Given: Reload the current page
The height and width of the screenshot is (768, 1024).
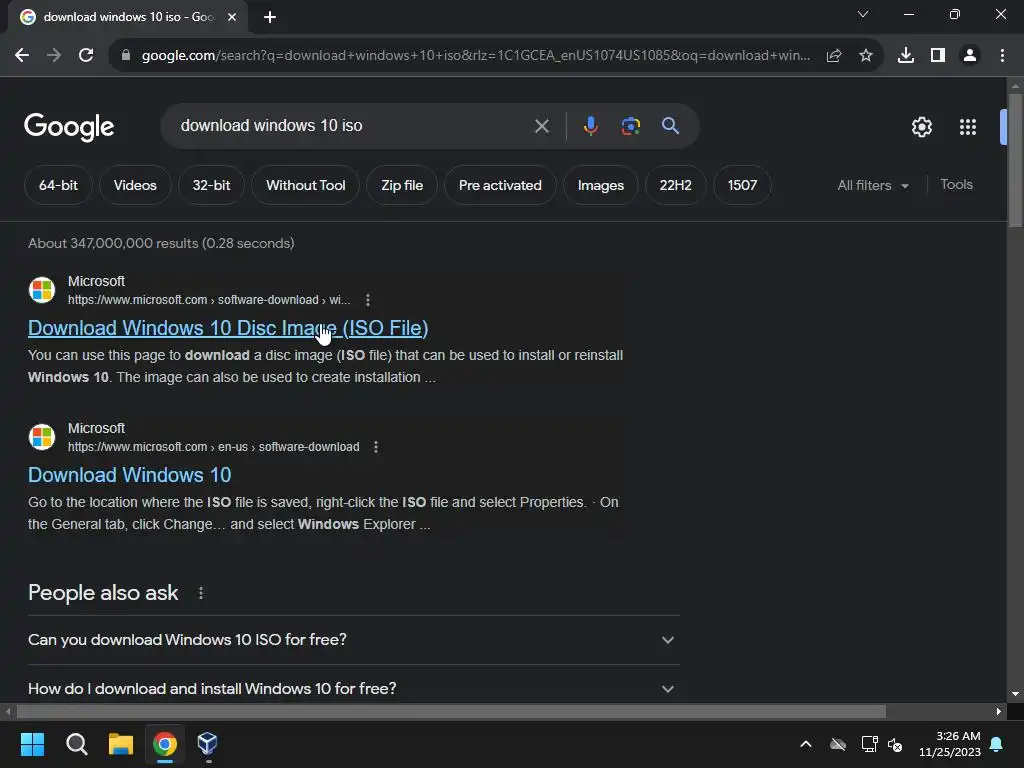Looking at the screenshot, I should click(x=86, y=56).
